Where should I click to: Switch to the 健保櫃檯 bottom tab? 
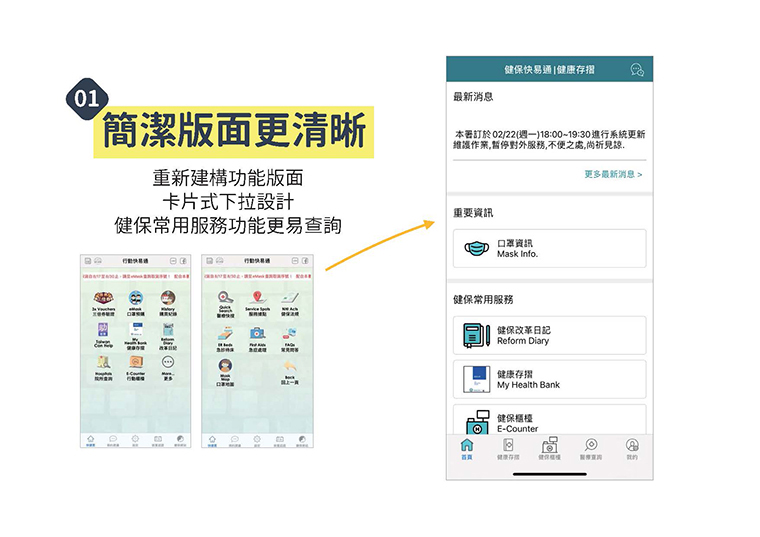coord(549,449)
